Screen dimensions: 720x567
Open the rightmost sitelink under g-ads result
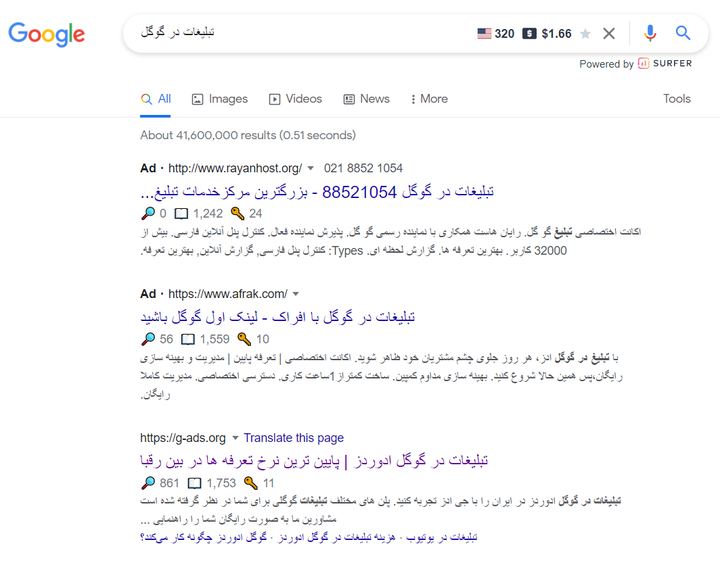442,537
